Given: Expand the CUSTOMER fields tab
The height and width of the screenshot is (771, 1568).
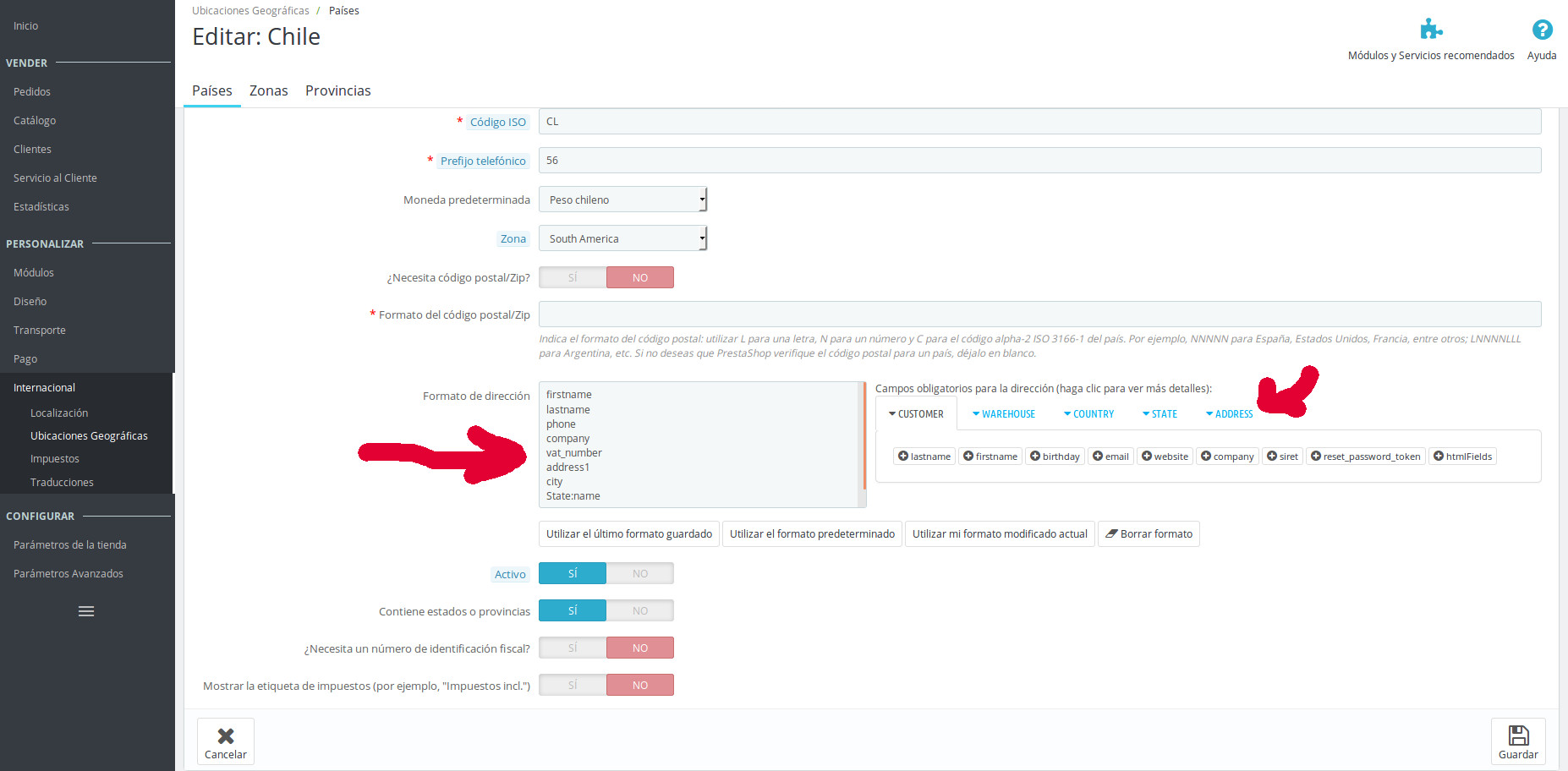Looking at the screenshot, I should click(916, 414).
